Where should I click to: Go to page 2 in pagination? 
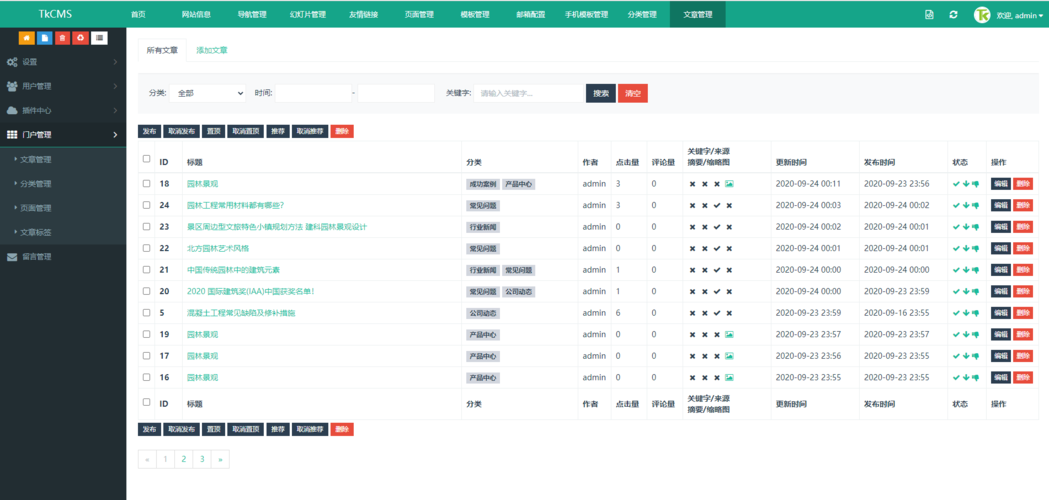click(x=183, y=459)
